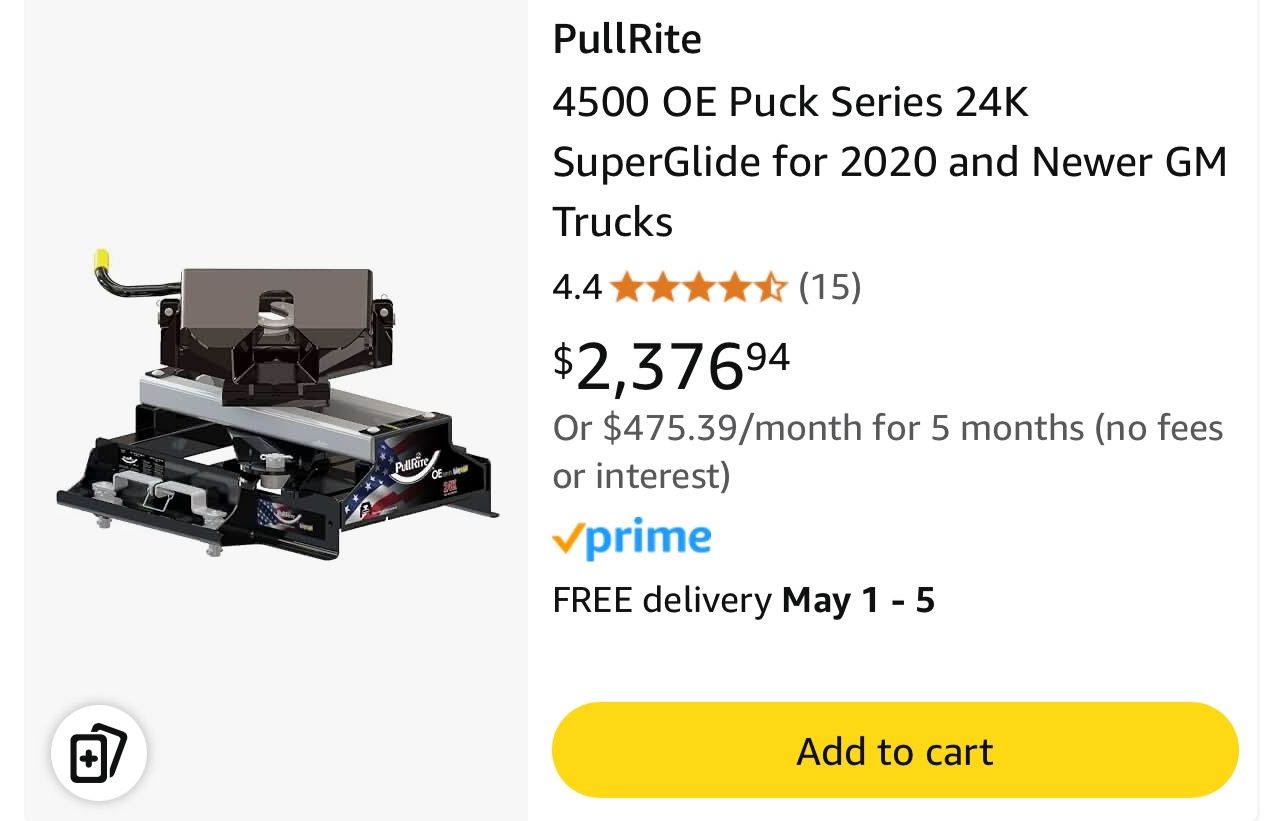Click the first orange rating star
Screen dimensions: 1284x821
click(x=626, y=287)
